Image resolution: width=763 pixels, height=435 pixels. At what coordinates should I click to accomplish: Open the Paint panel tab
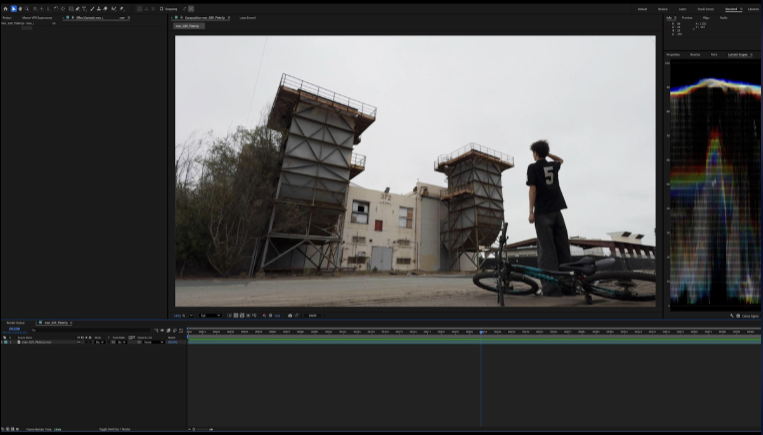714,54
